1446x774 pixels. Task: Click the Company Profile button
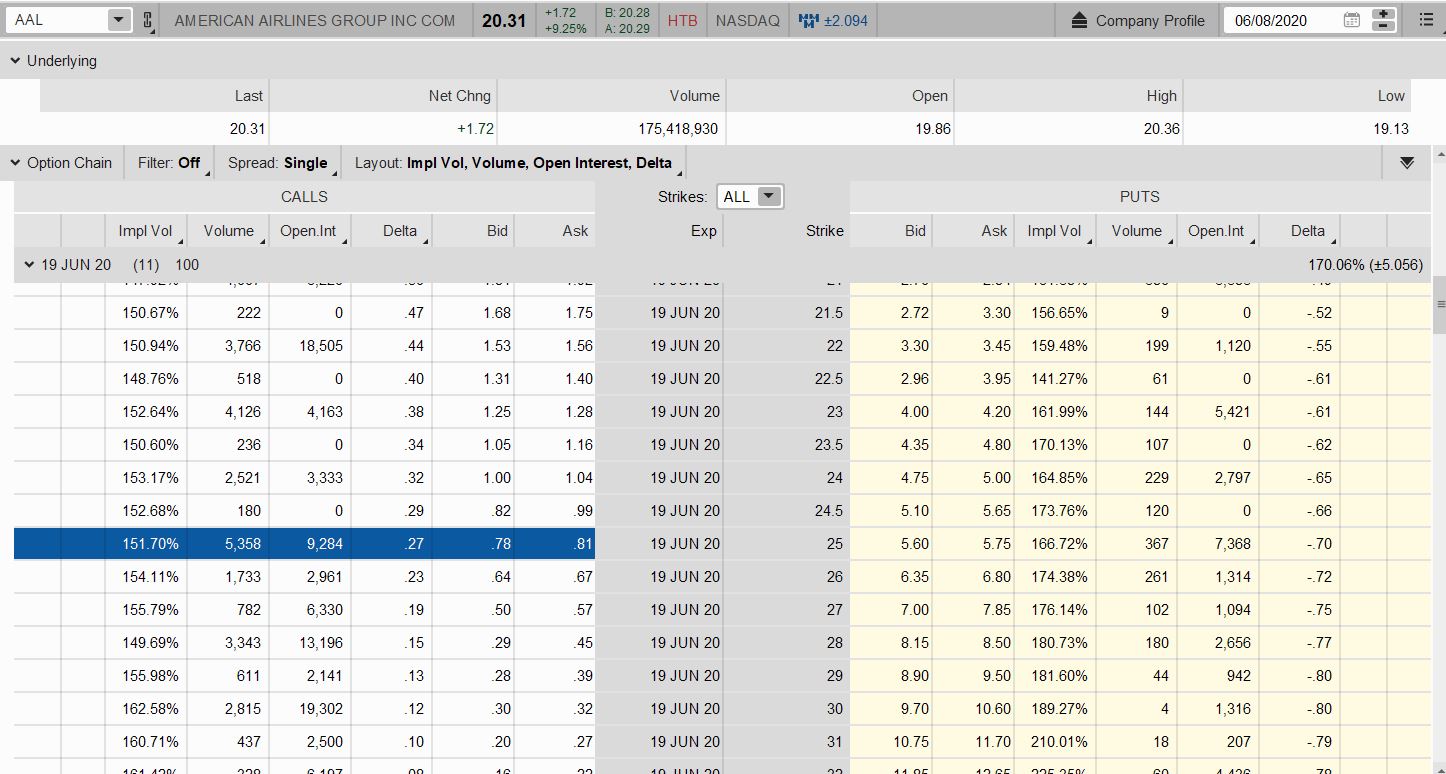[x=1149, y=20]
